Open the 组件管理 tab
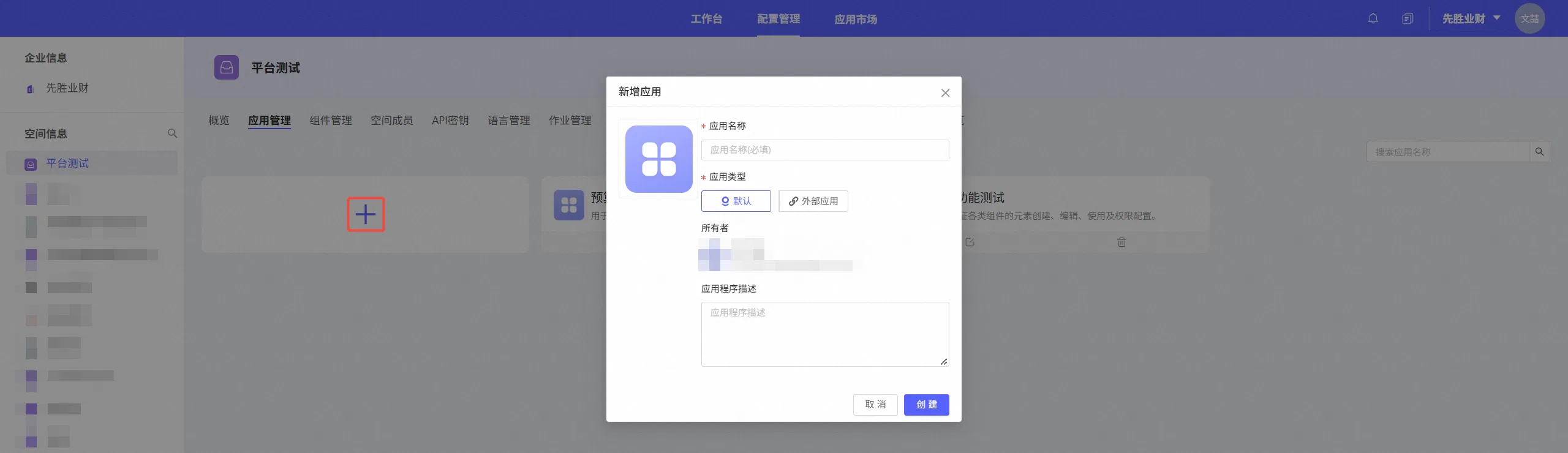The height and width of the screenshot is (453, 1568). pos(331,121)
